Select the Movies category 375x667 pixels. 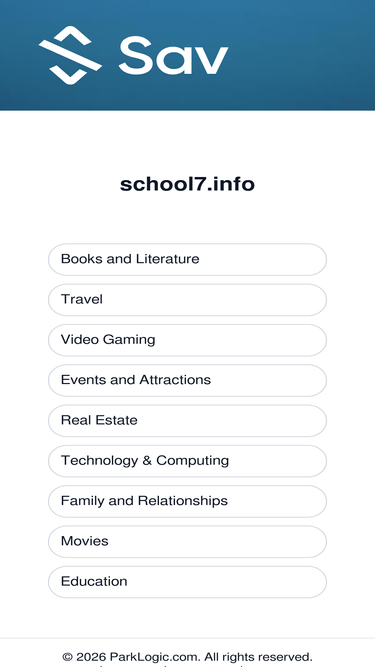(x=187, y=542)
